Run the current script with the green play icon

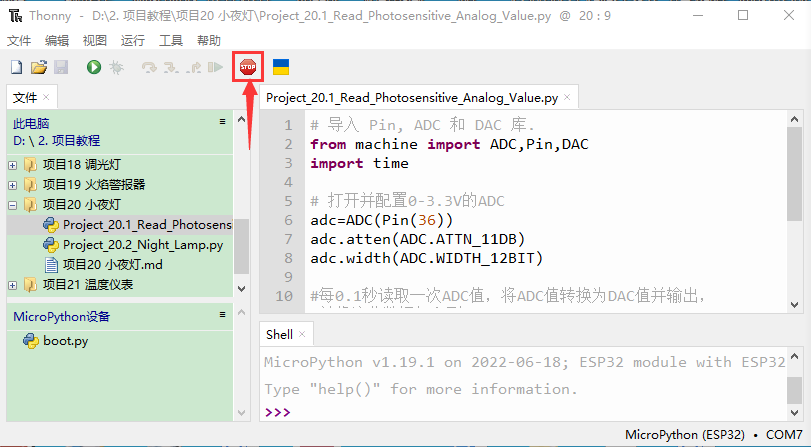(x=93, y=67)
